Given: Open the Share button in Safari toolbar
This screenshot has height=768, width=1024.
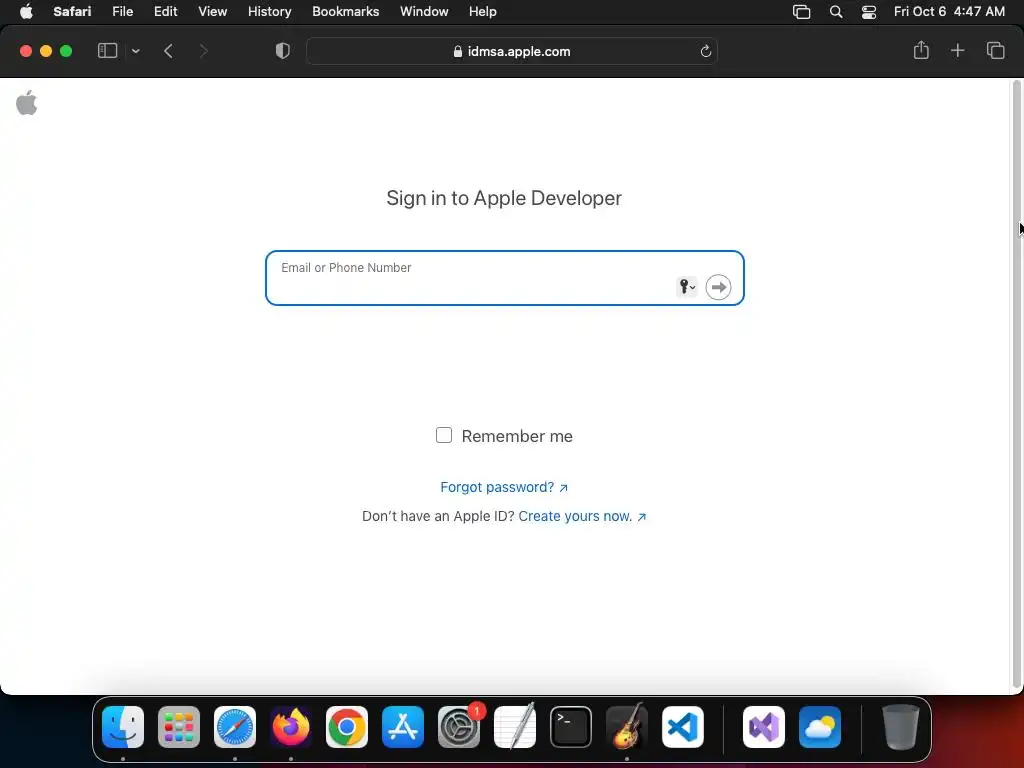Looking at the screenshot, I should (x=921, y=50).
